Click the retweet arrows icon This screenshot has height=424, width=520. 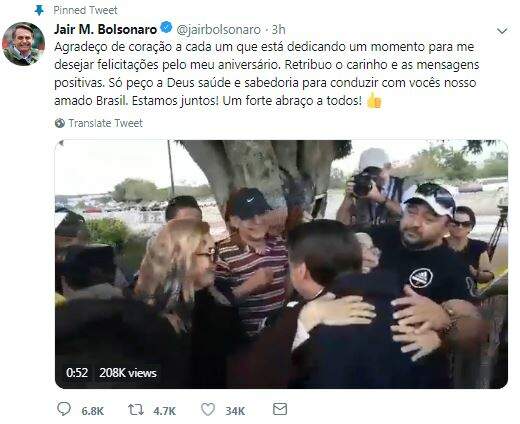tap(136, 410)
